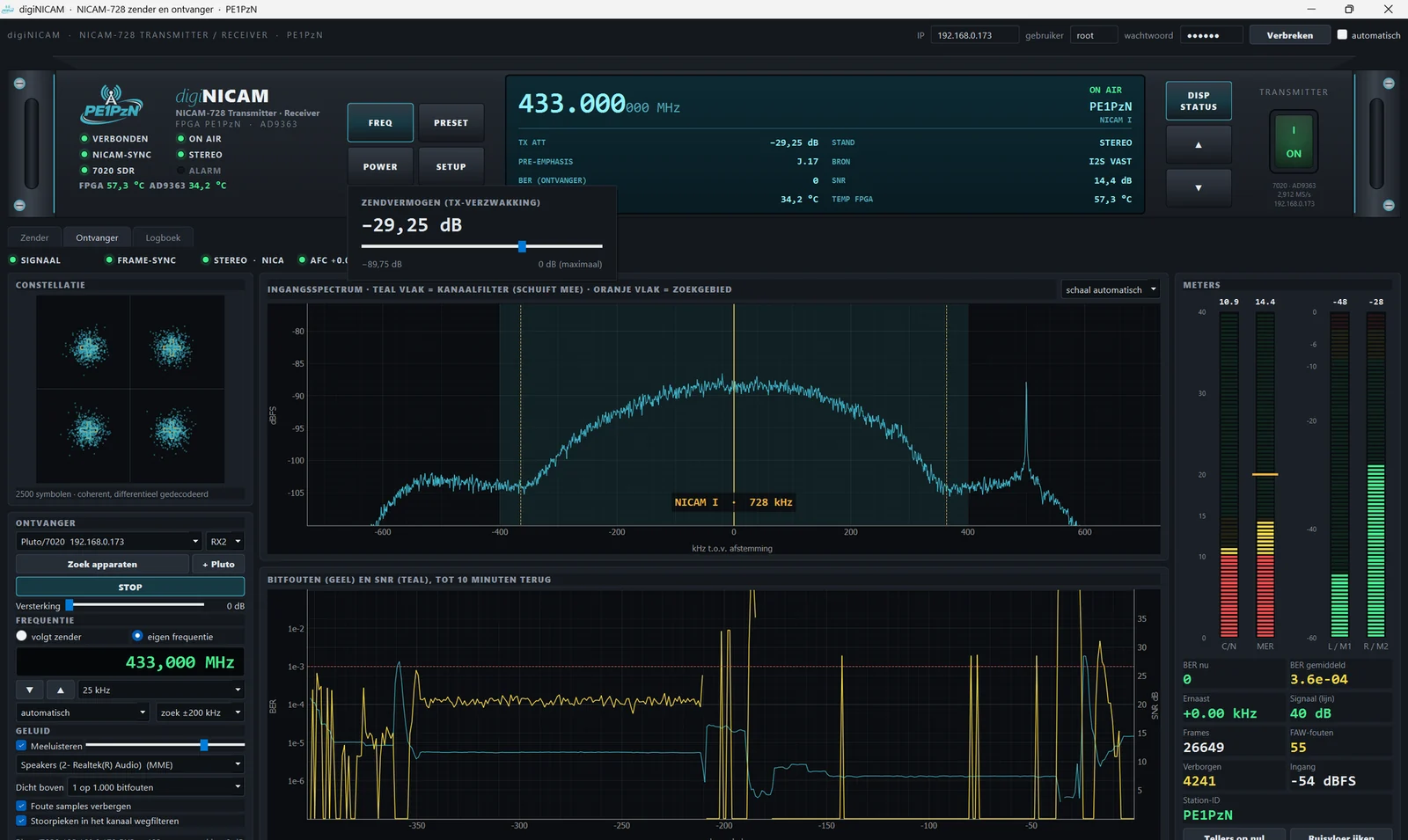Click 'Zoek apparaten' button
The width and height of the screenshot is (1408, 840).
click(102, 565)
